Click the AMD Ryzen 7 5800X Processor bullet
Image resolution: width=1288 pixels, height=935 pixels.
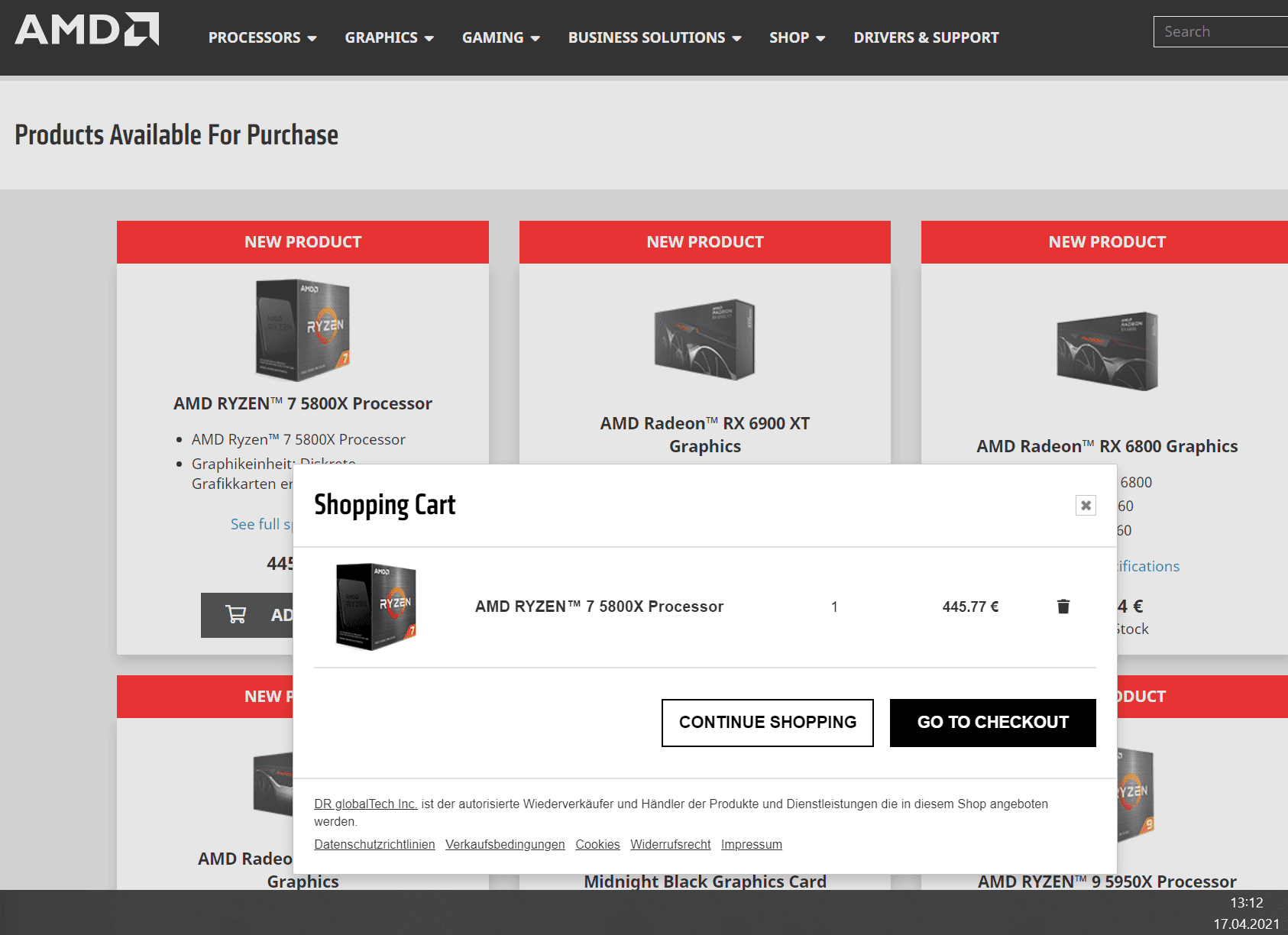coord(299,439)
